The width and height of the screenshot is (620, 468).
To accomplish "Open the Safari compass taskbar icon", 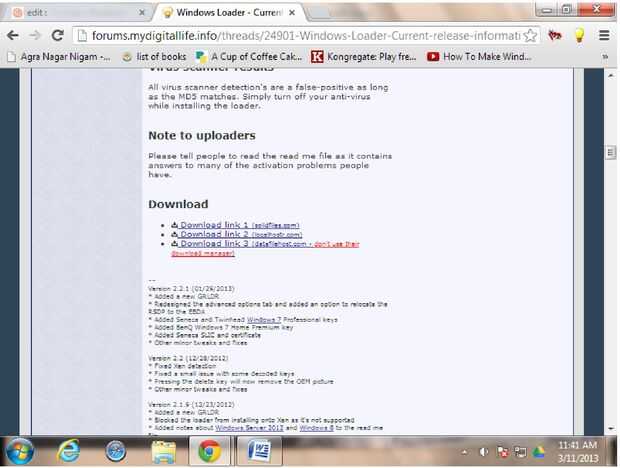I will point(116,451).
